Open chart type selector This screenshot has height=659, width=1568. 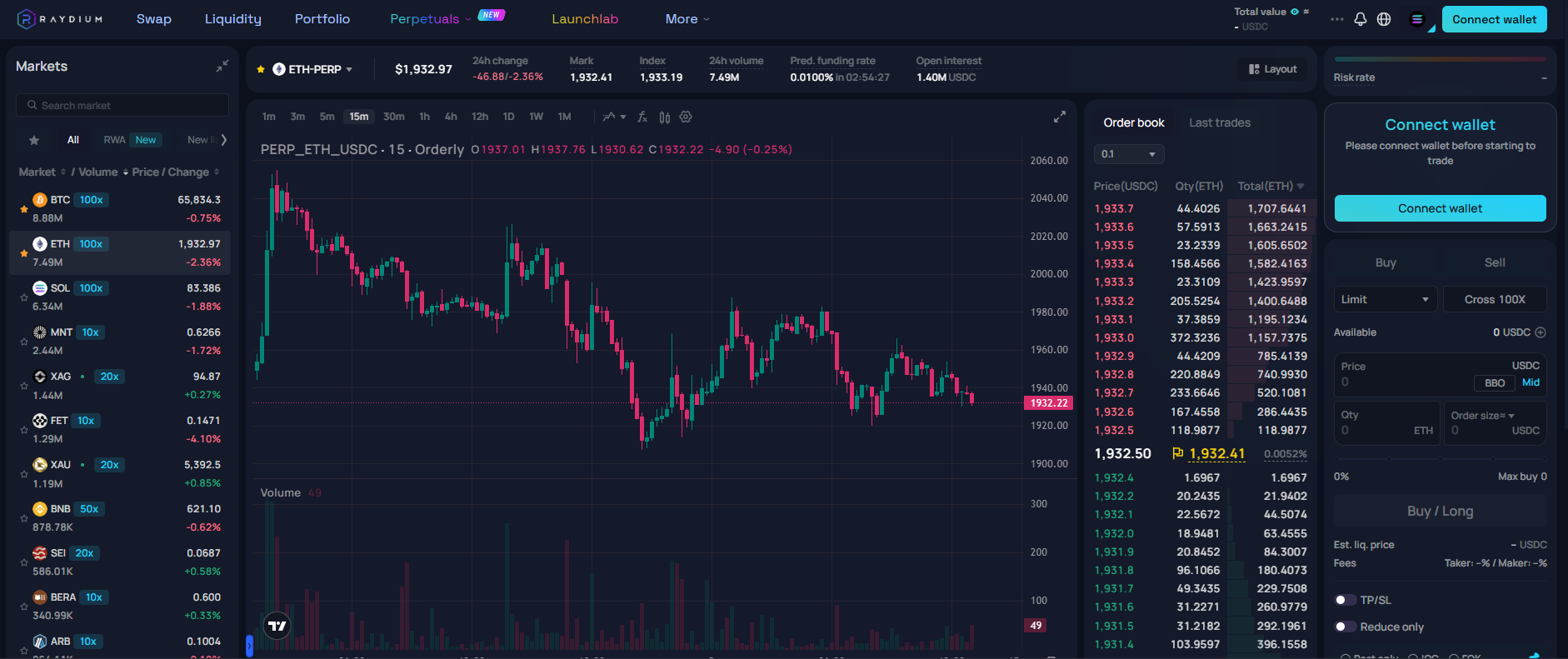coord(614,117)
